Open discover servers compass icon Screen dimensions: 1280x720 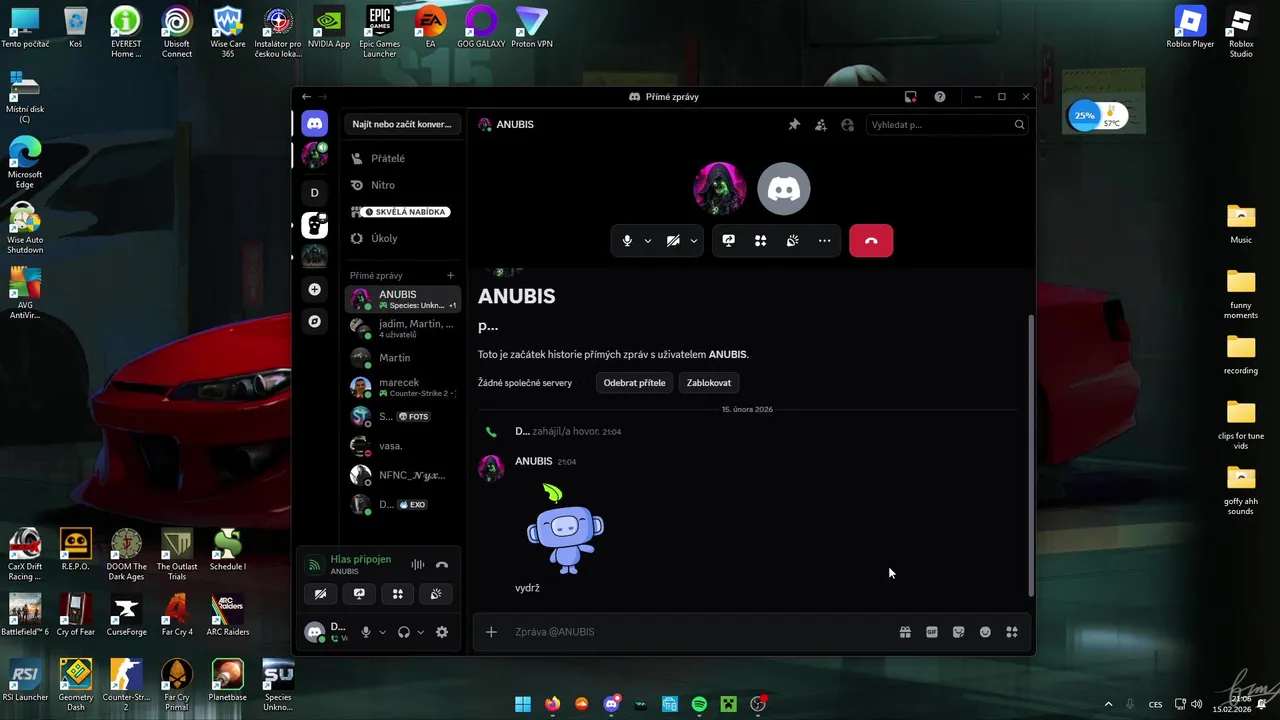coord(315,321)
